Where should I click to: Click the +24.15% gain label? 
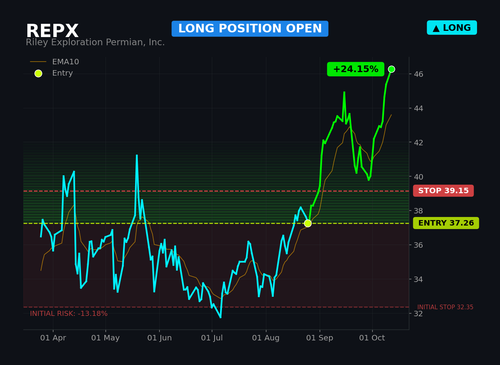356,69
